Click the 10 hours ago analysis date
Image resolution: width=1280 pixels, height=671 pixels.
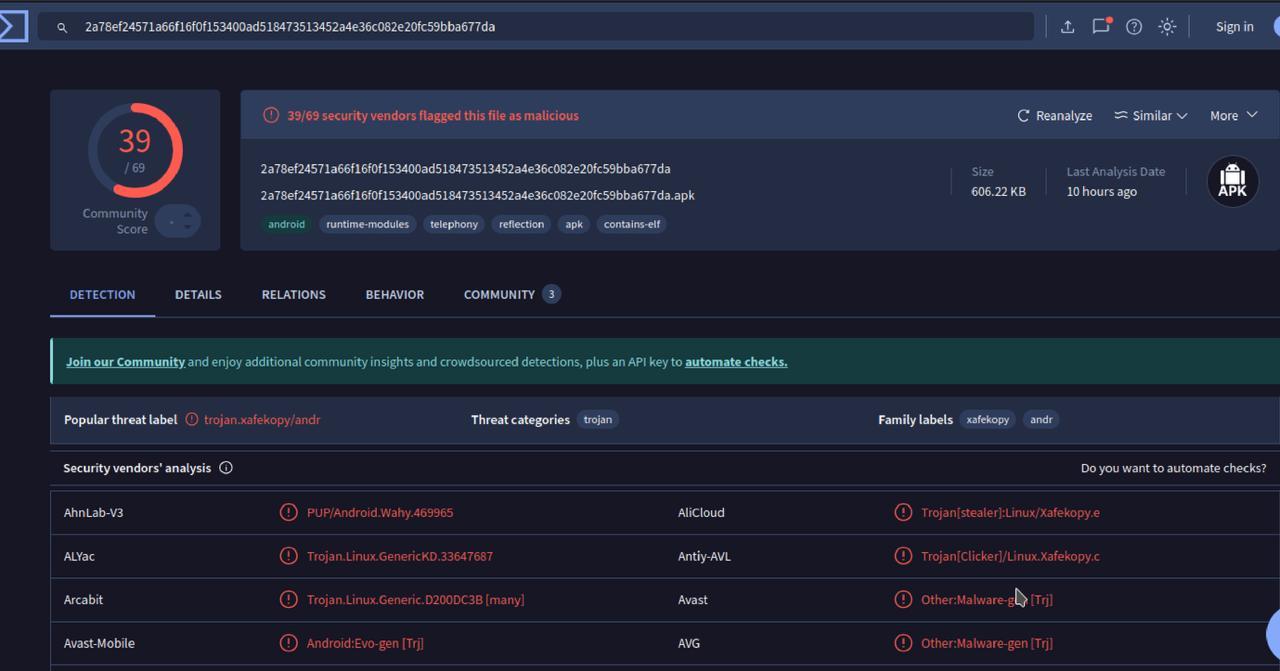1101,192
